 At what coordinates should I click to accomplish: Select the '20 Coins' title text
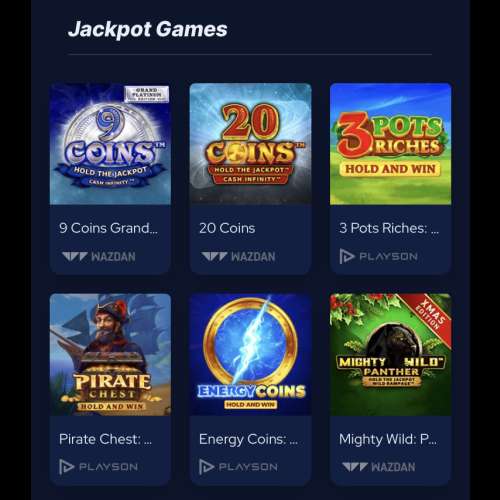[227, 228]
